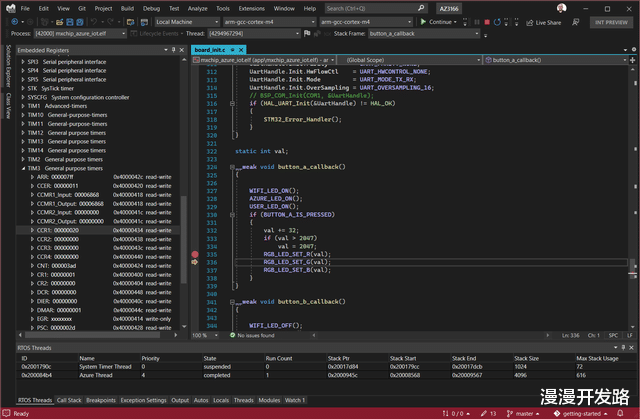Pin the RTOS Threads panel

pyautogui.click(x=623, y=347)
